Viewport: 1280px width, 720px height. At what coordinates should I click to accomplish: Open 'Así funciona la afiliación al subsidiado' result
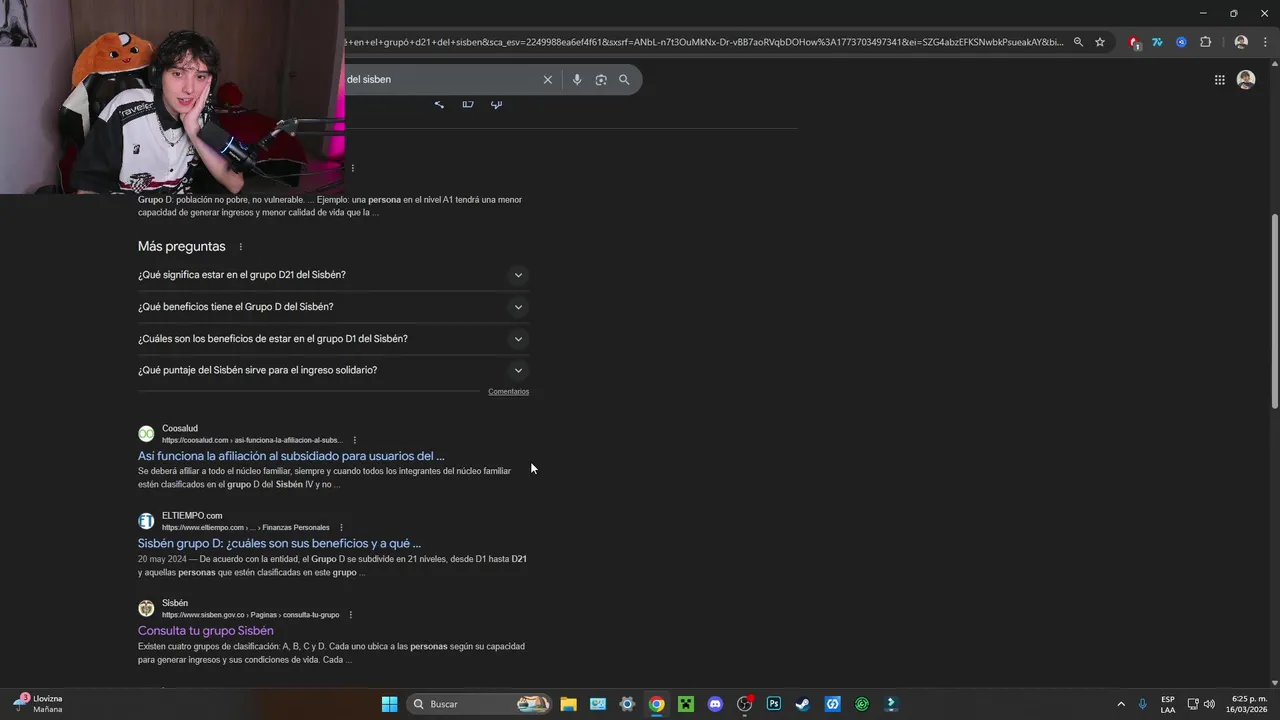pos(291,456)
